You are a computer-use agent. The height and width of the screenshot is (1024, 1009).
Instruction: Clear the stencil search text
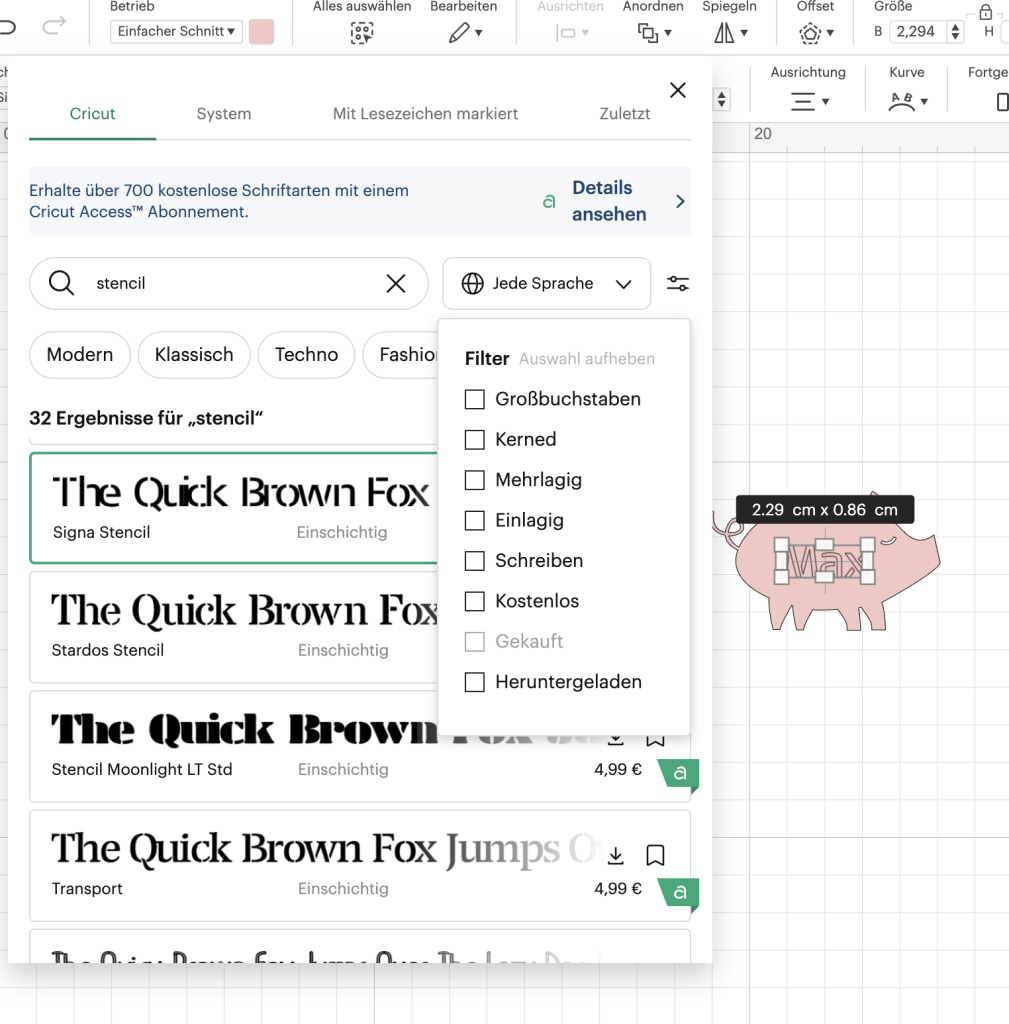click(396, 284)
